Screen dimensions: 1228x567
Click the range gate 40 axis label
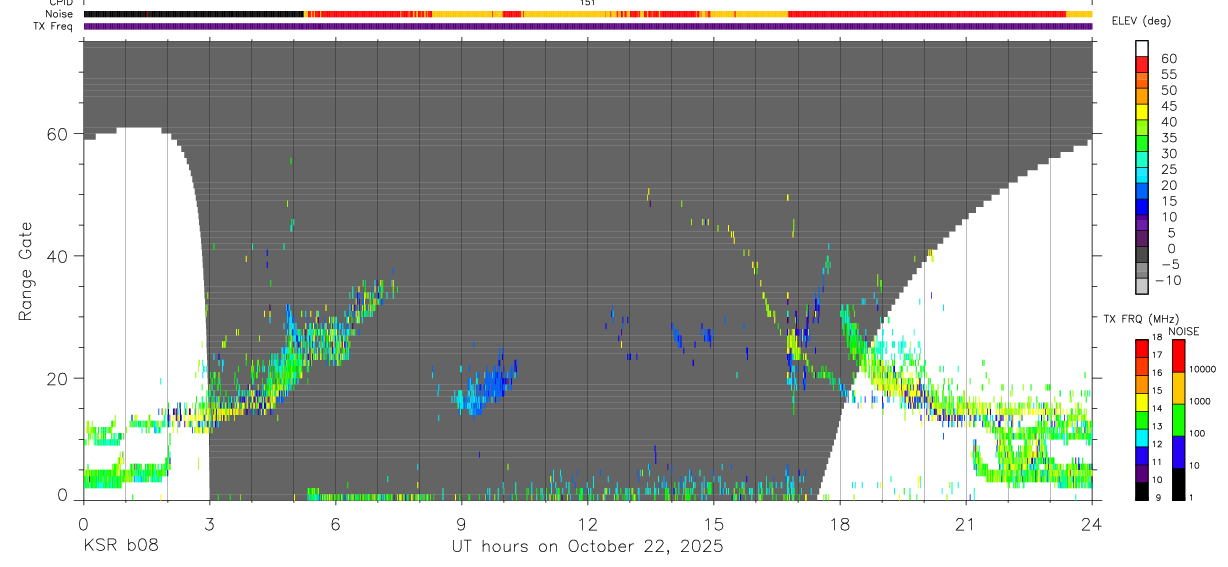coord(60,256)
